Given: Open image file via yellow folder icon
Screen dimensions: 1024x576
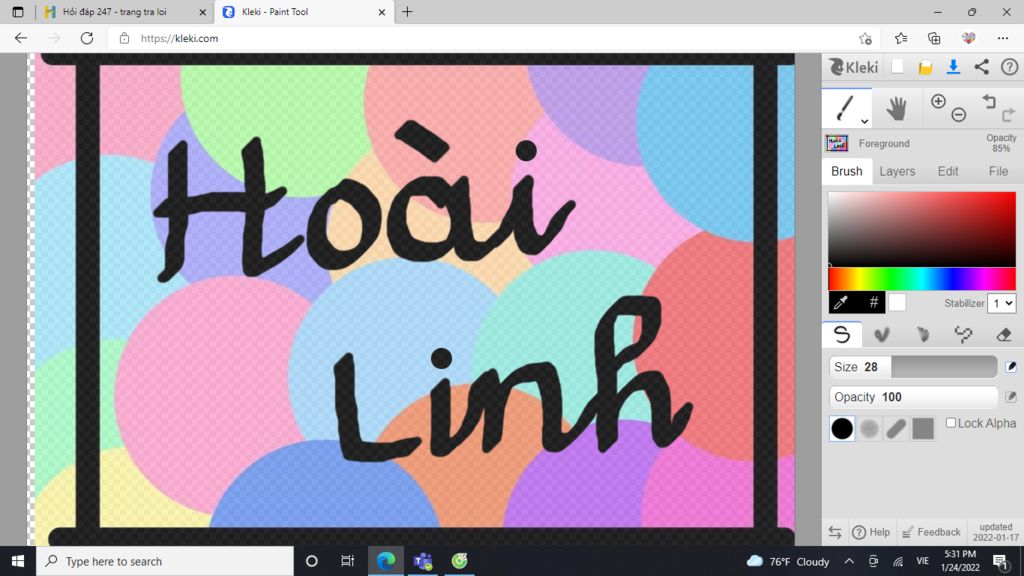Looking at the screenshot, I should tap(925, 67).
